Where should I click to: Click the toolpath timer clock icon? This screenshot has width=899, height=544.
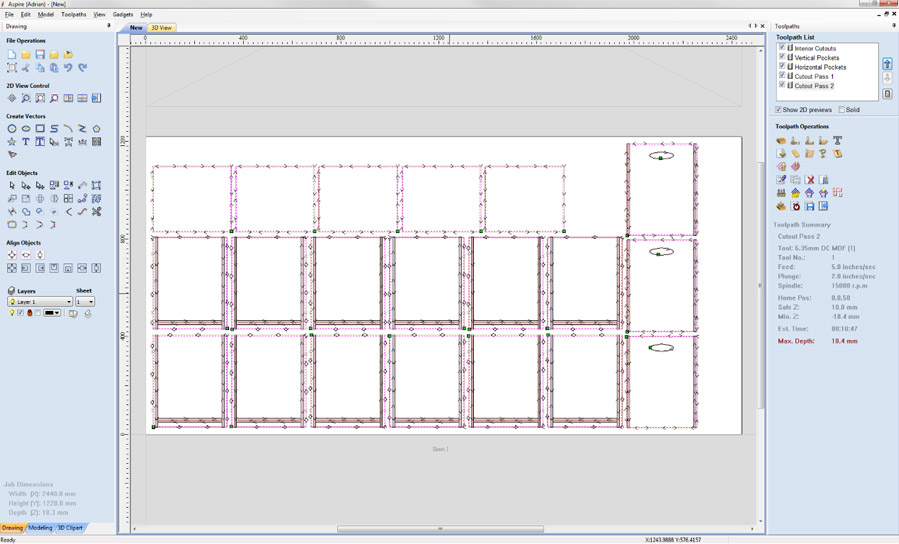point(795,206)
